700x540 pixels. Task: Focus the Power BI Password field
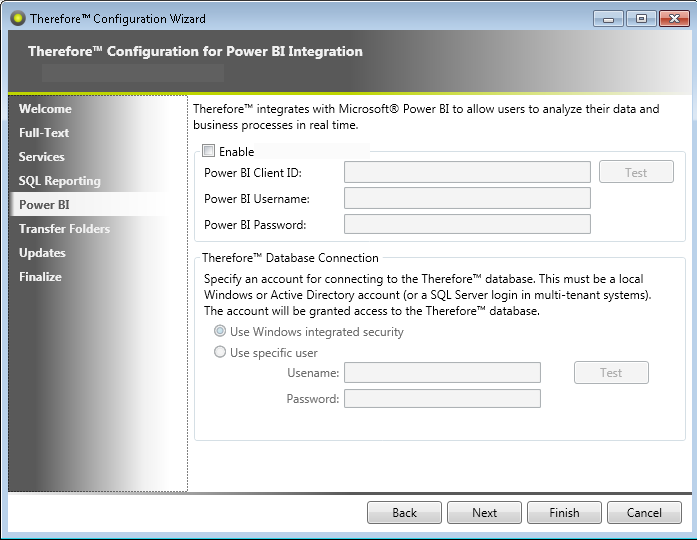click(467, 224)
